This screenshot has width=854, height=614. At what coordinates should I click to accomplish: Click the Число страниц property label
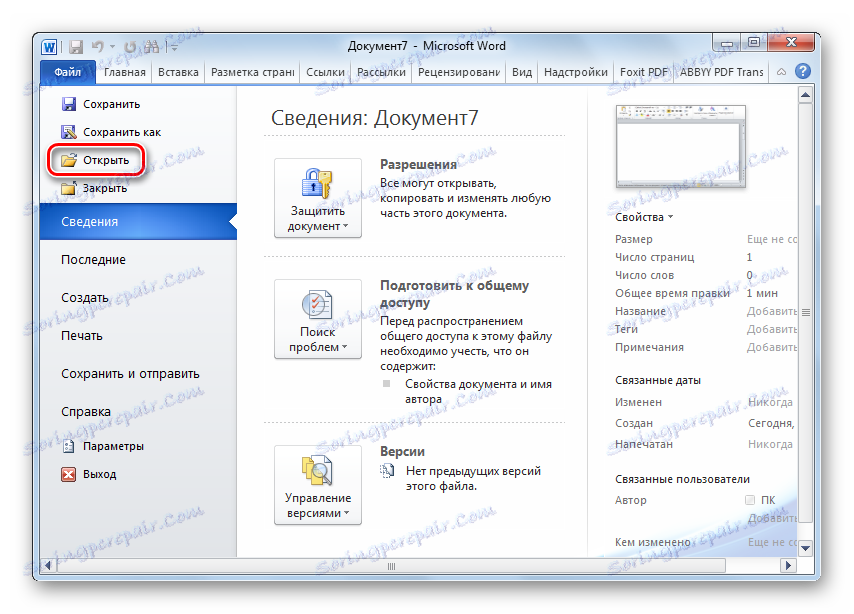pyautogui.click(x=655, y=257)
